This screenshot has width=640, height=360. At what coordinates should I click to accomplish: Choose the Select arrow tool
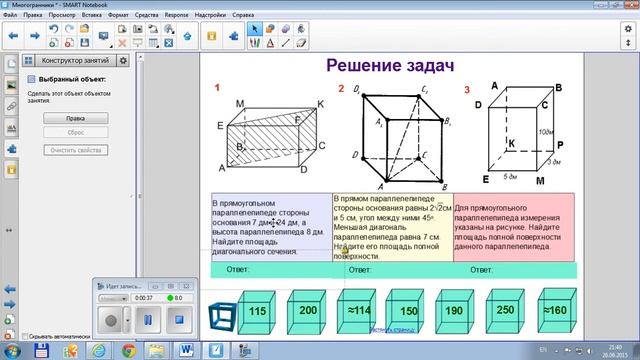(254, 29)
